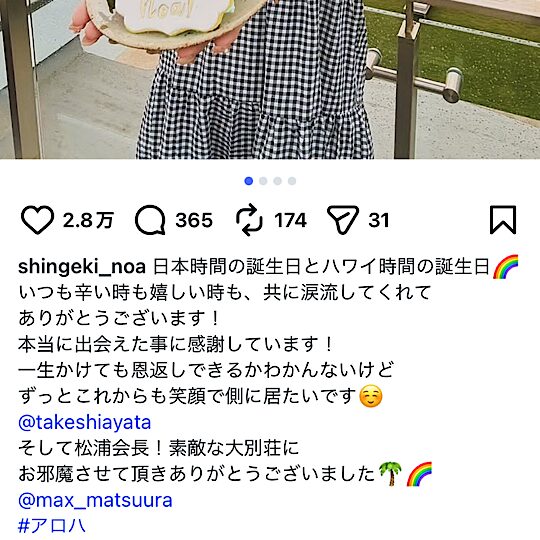Tap the heart icon to like the post
This screenshot has height=540, width=540.
click(x=38, y=220)
